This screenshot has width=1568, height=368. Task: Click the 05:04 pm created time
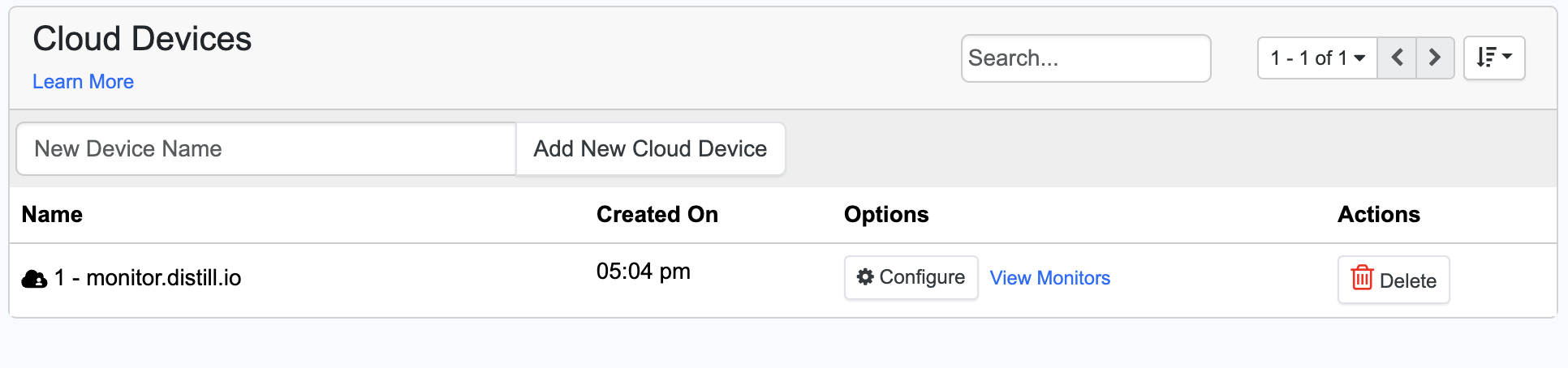click(x=643, y=272)
